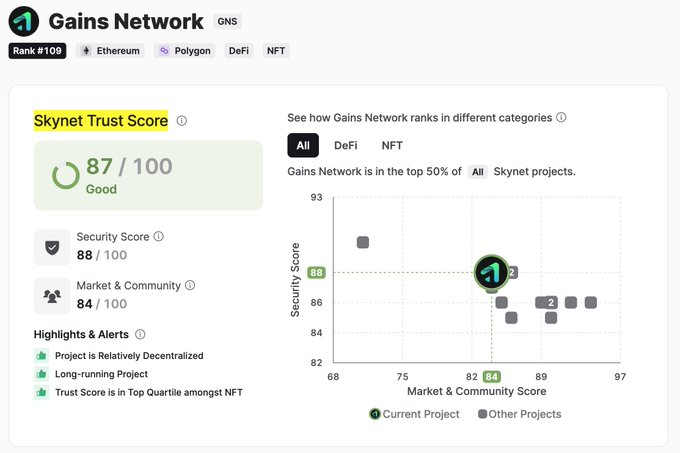
Task: Switch to the NFT category tab
Action: point(392,145)
